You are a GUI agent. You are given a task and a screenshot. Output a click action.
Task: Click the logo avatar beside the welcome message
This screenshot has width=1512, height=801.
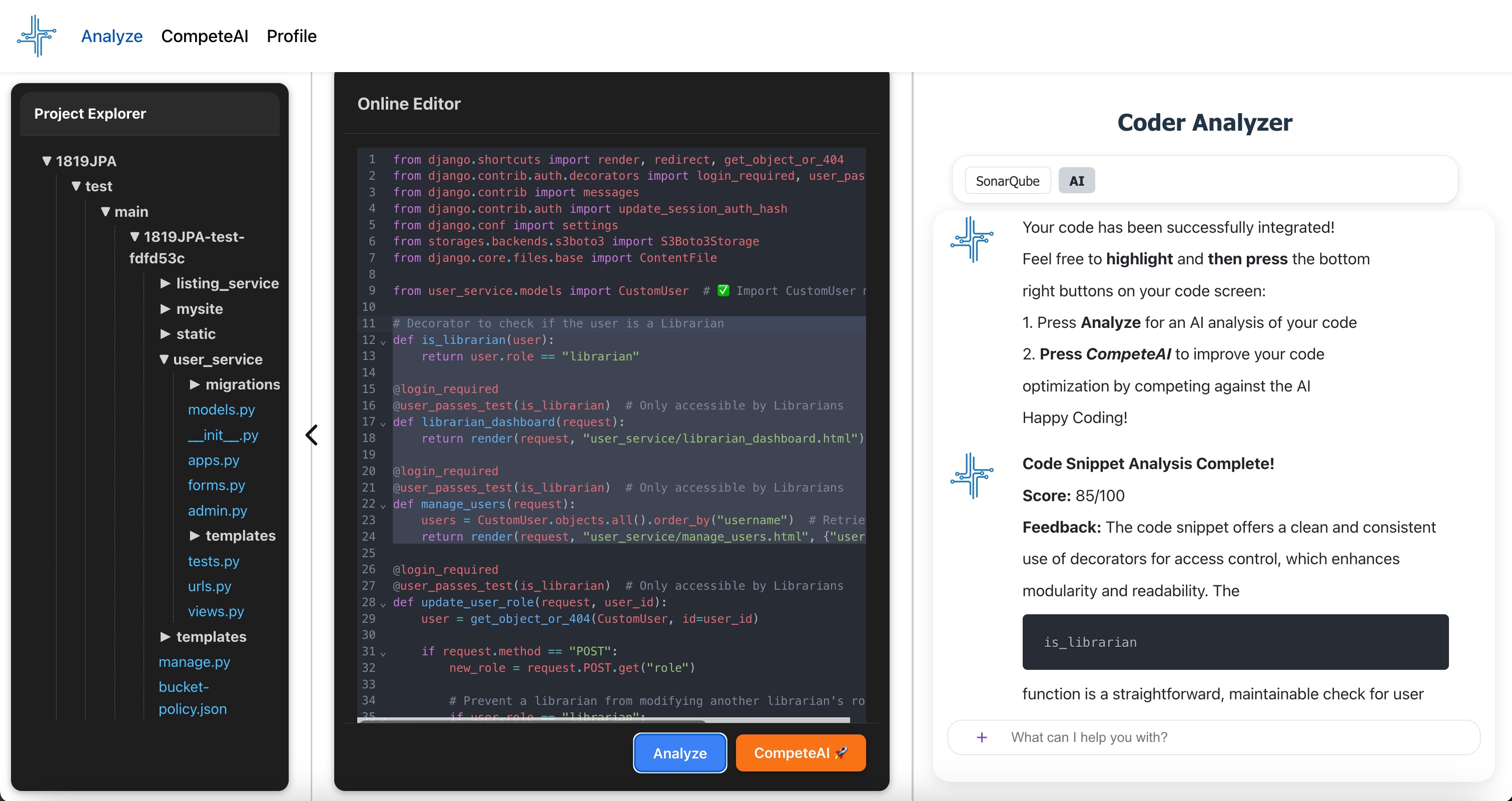(x=972, y=239)
